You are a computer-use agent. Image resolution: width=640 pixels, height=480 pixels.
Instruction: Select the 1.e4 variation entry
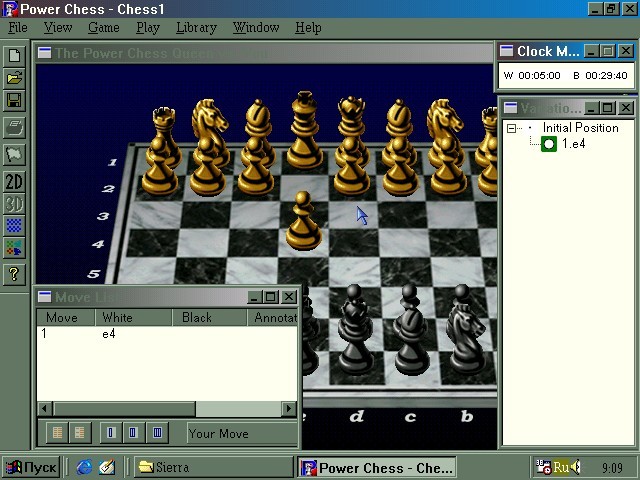573,144
